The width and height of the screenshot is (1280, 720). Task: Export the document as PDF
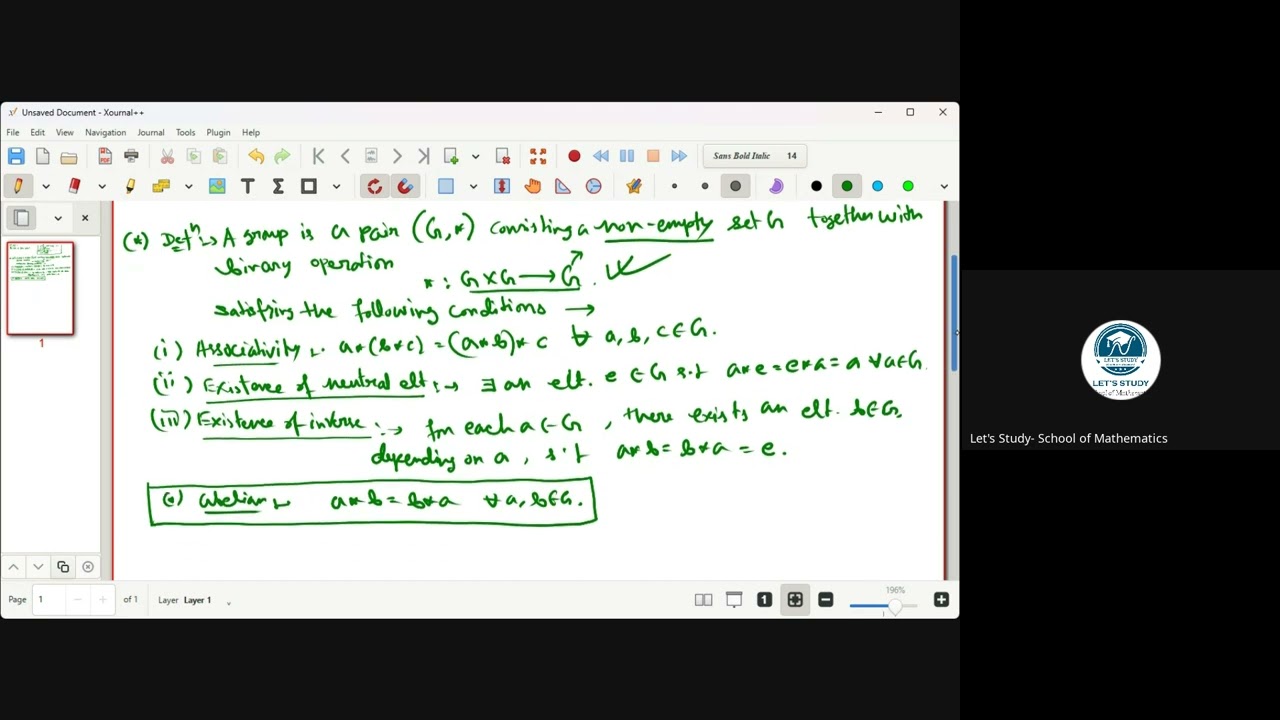click(105, 156)
